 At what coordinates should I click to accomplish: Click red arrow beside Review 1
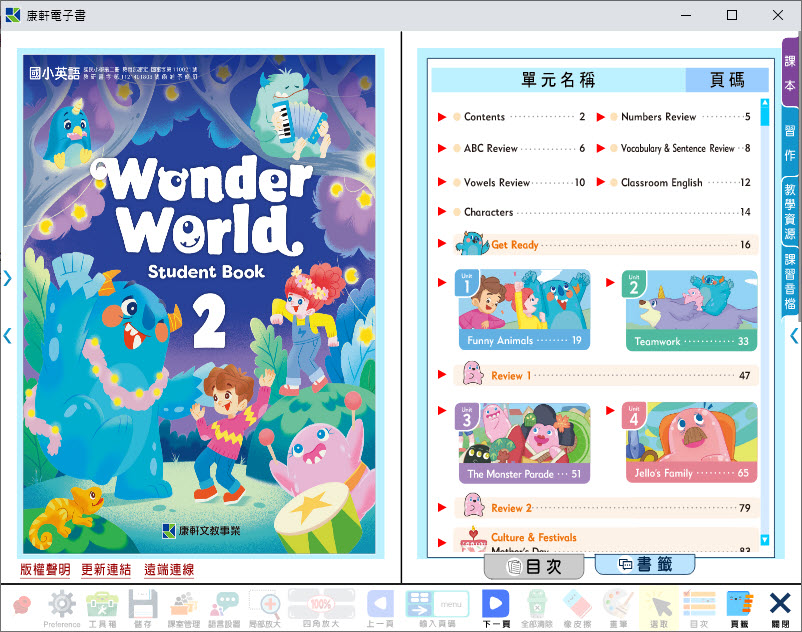point(442,375)
